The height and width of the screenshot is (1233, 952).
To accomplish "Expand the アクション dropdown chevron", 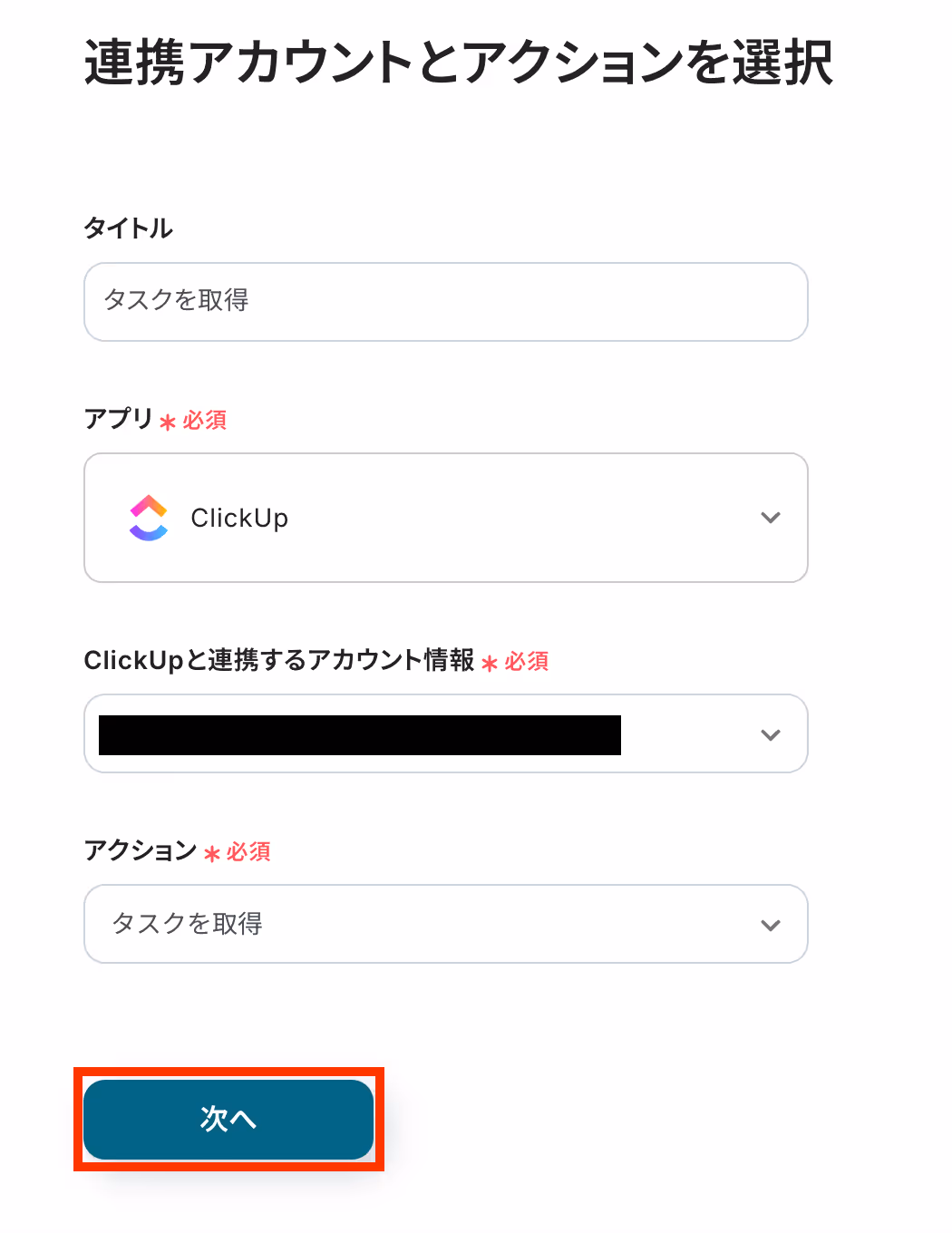I will point(771,925).
